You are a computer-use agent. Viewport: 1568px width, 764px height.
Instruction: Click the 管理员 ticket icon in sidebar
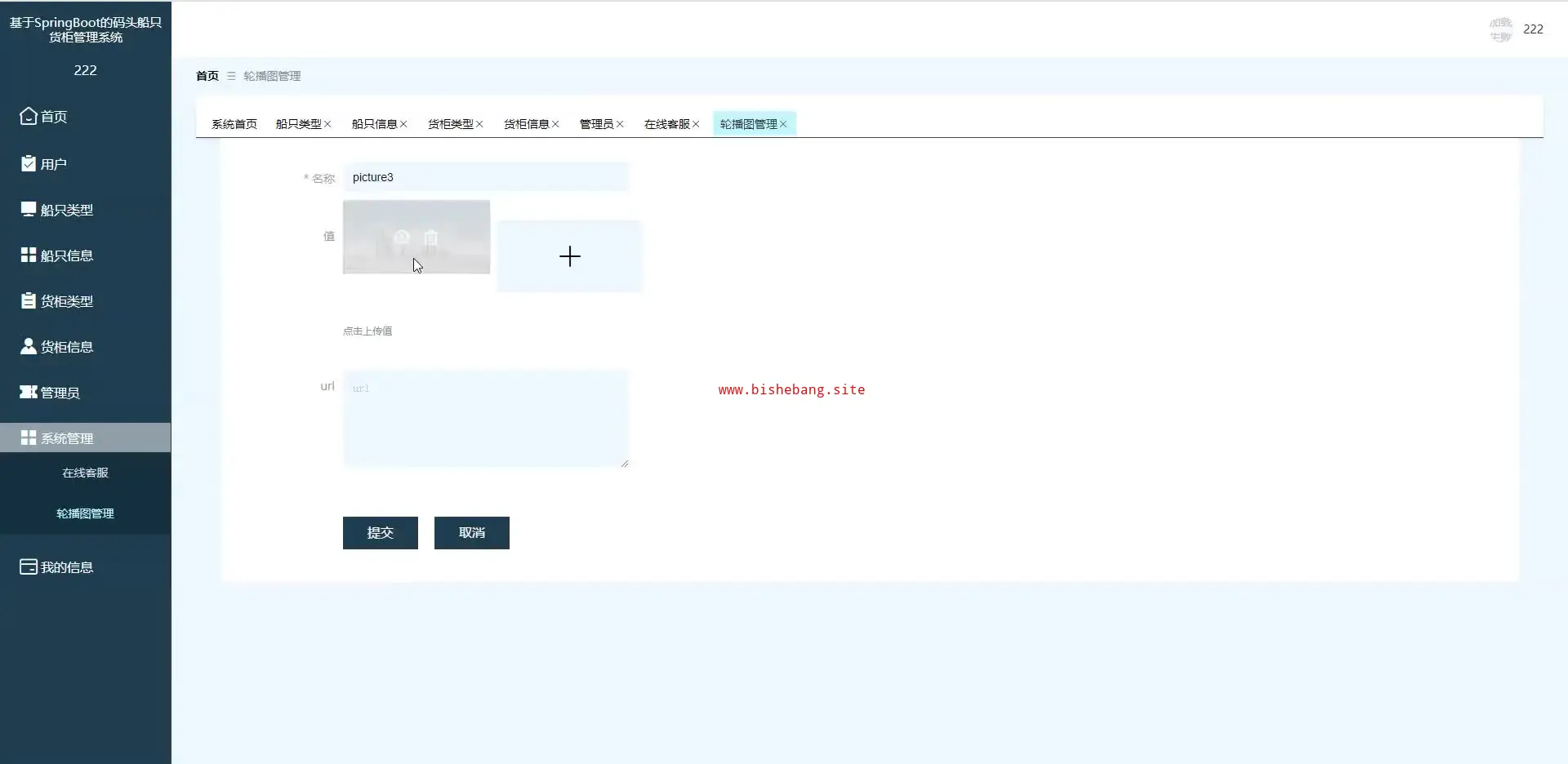coord(29,392)
